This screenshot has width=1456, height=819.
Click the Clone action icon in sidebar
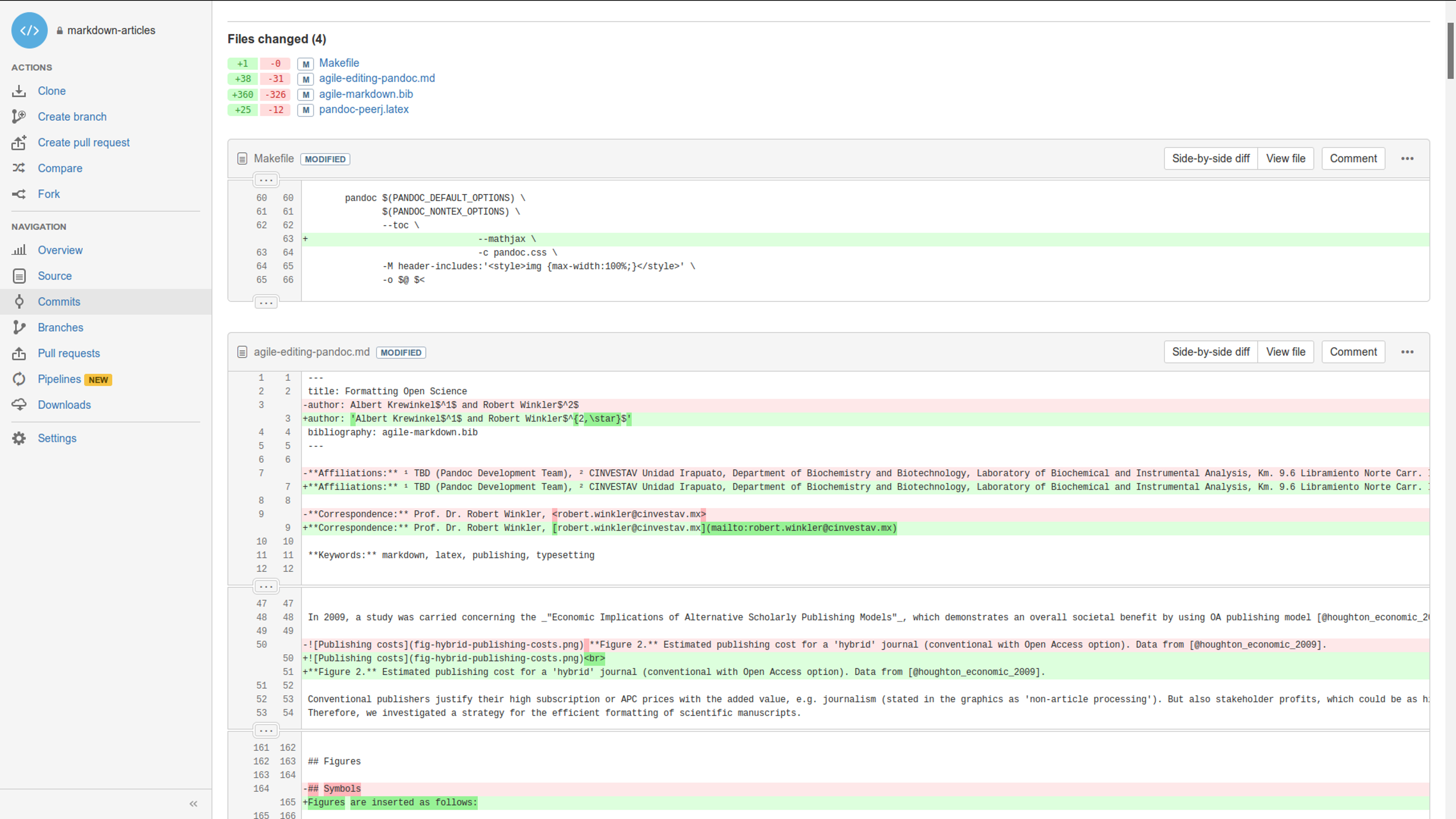pos(18,90)
